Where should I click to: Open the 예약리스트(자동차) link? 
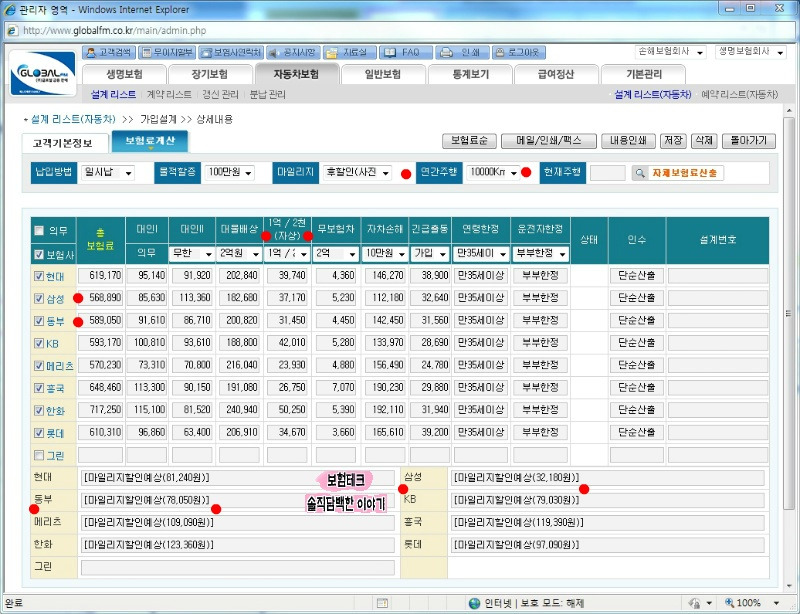[x=740, y=94]
